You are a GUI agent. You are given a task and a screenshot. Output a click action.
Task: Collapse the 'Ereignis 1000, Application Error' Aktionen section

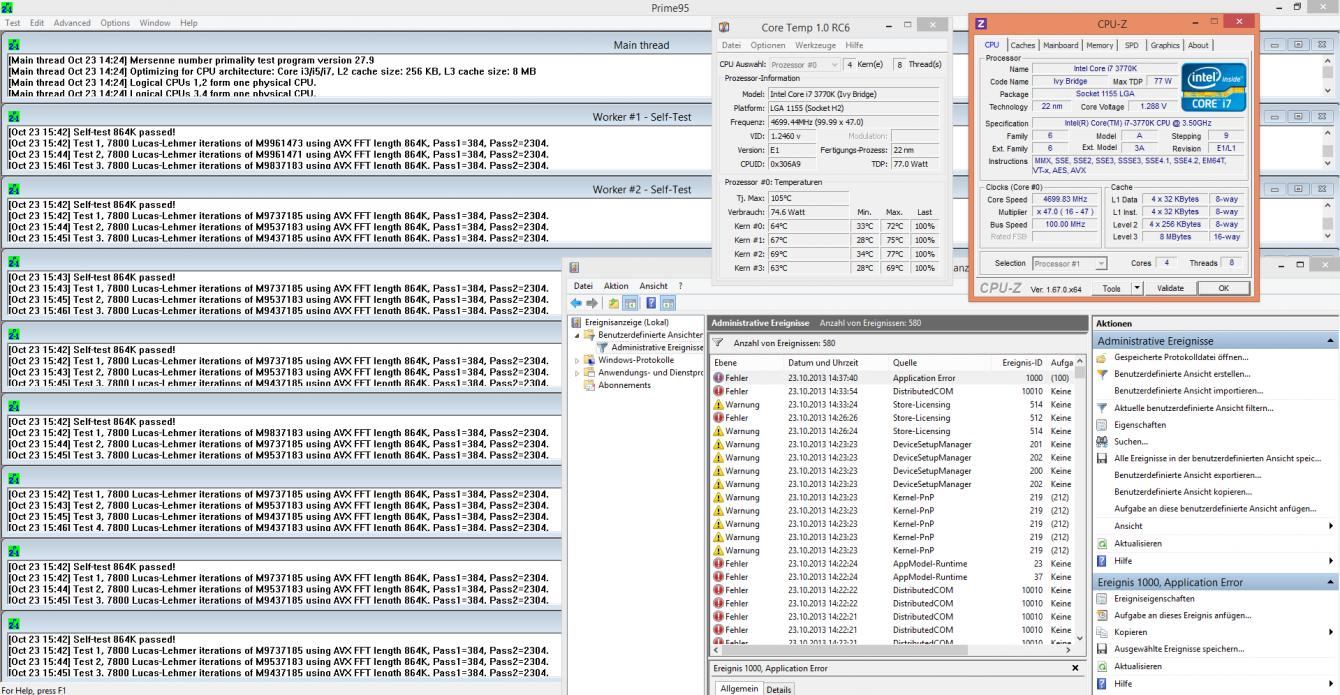(x=1331, y=581)
